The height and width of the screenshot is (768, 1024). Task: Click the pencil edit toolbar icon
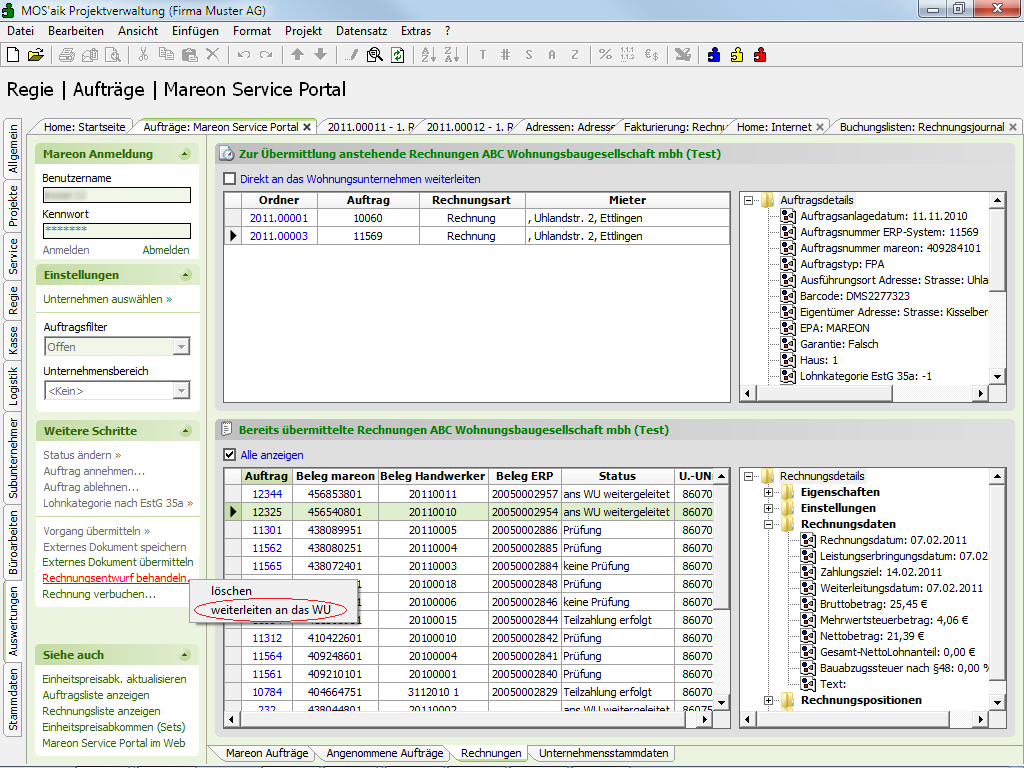351,56
